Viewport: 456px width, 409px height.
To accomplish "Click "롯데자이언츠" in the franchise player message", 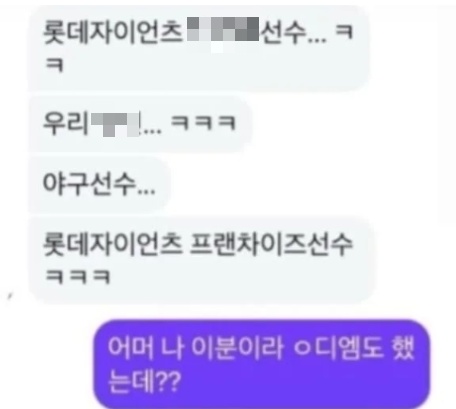I will tap(113, 244).
